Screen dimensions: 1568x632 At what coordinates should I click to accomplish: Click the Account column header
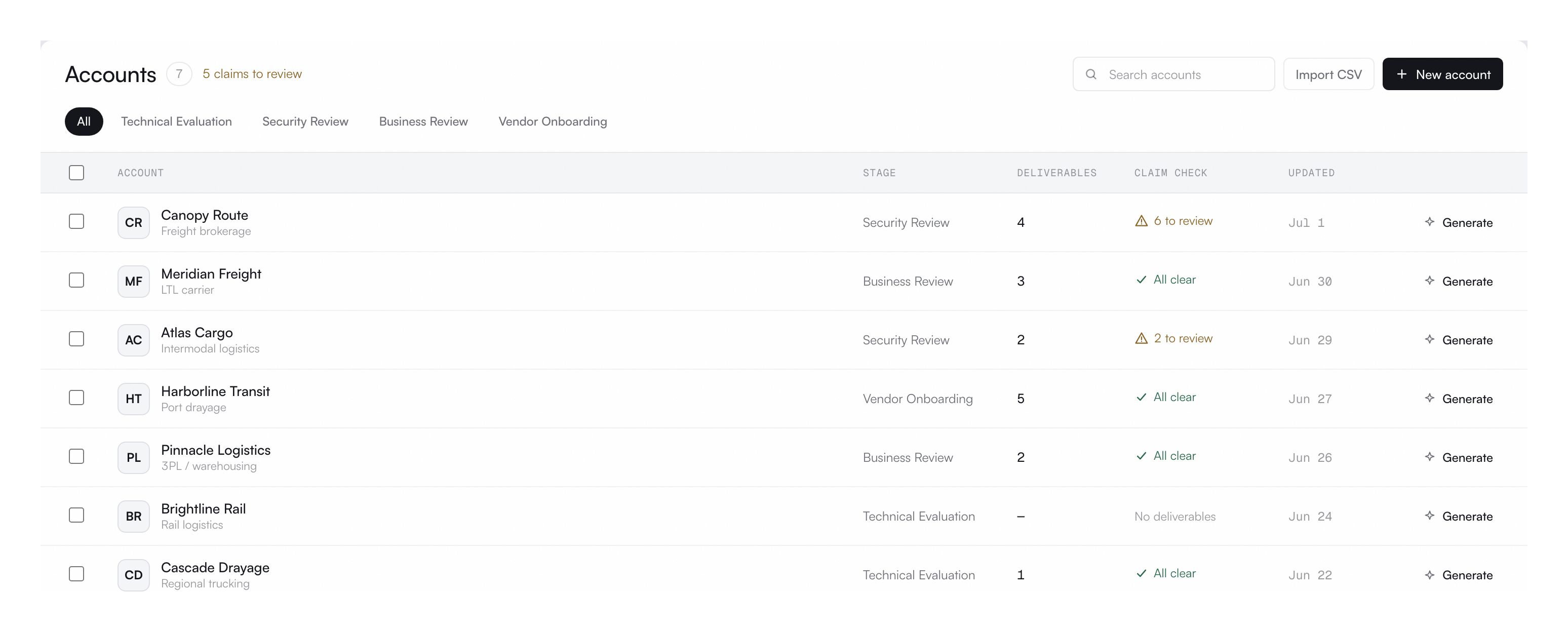141,173
